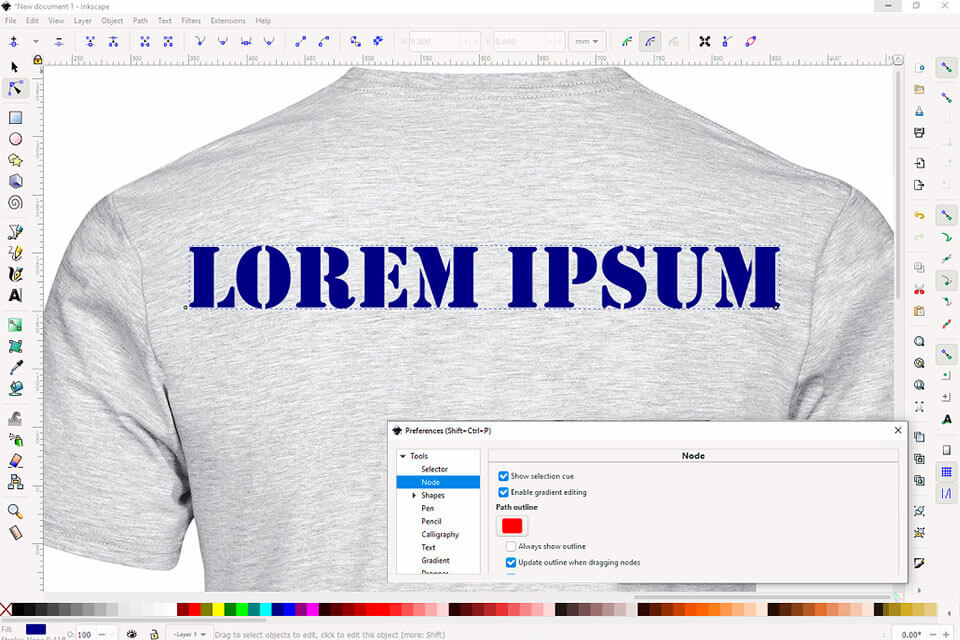Open the Extensions menu
Viewport: 960px width, 640px height.
tap(228, 20)
